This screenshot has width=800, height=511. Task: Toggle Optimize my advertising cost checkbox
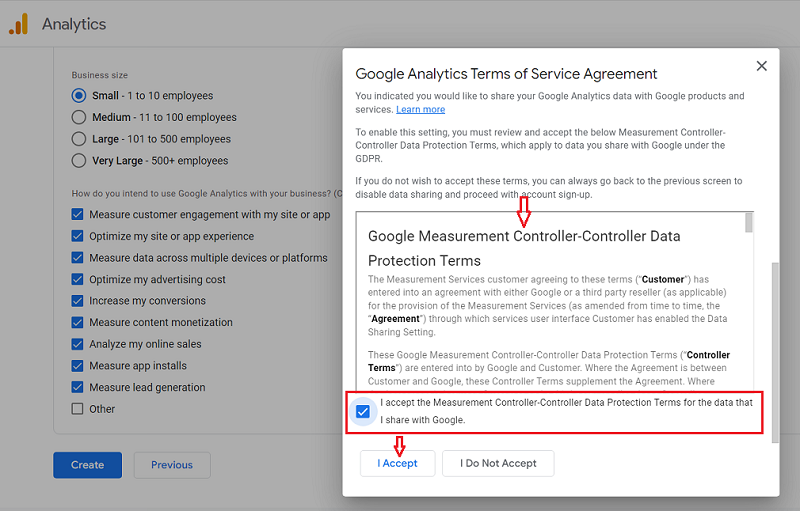pos(77,279)
